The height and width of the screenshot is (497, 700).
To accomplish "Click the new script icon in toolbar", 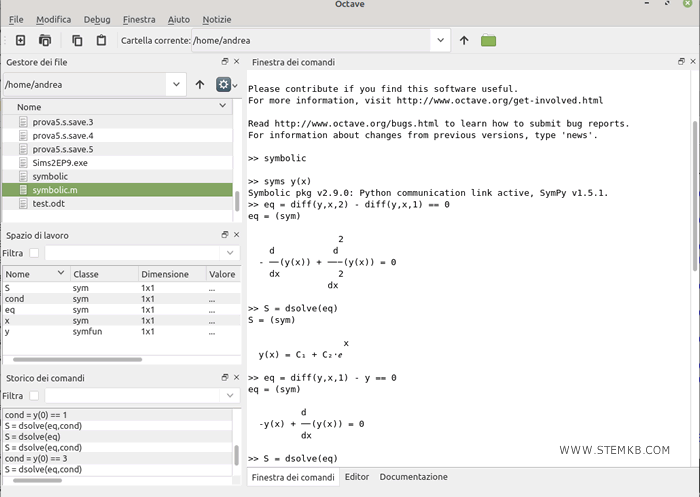I will pyautogui.click(x=20, y=40).
